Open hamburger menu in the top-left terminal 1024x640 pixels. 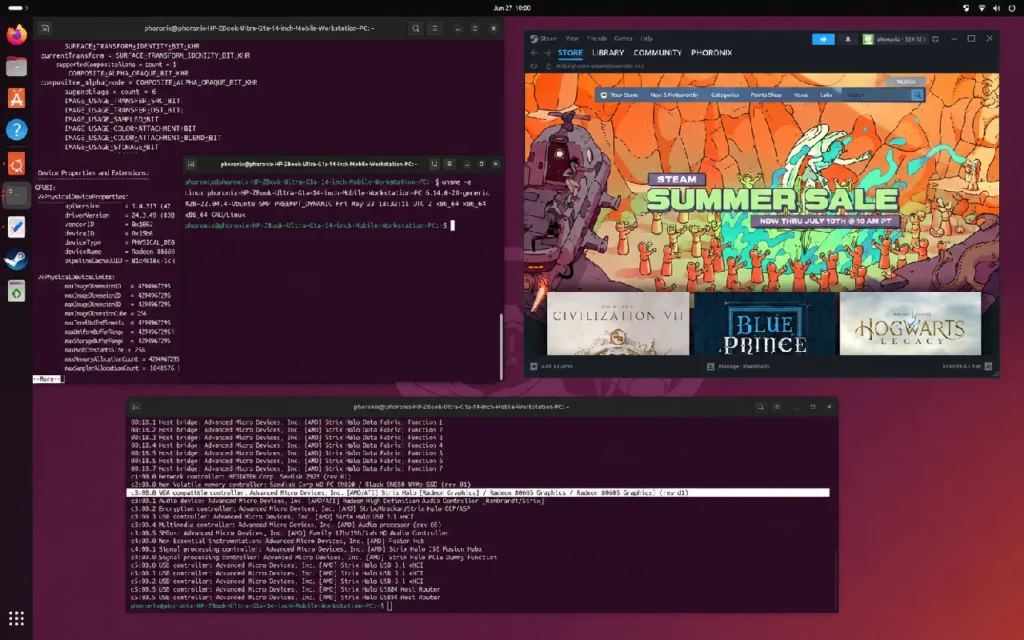click(x=434, y=28)
